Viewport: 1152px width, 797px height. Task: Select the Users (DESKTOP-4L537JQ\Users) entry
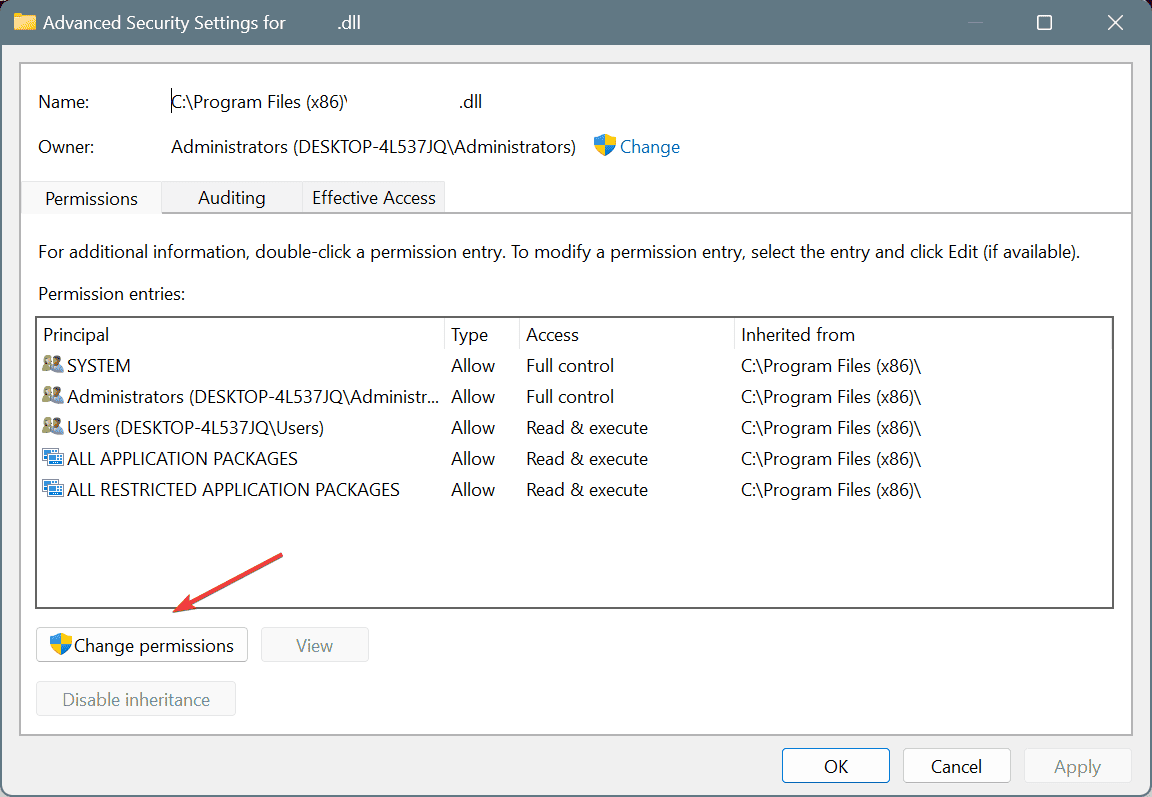(575, 428)
